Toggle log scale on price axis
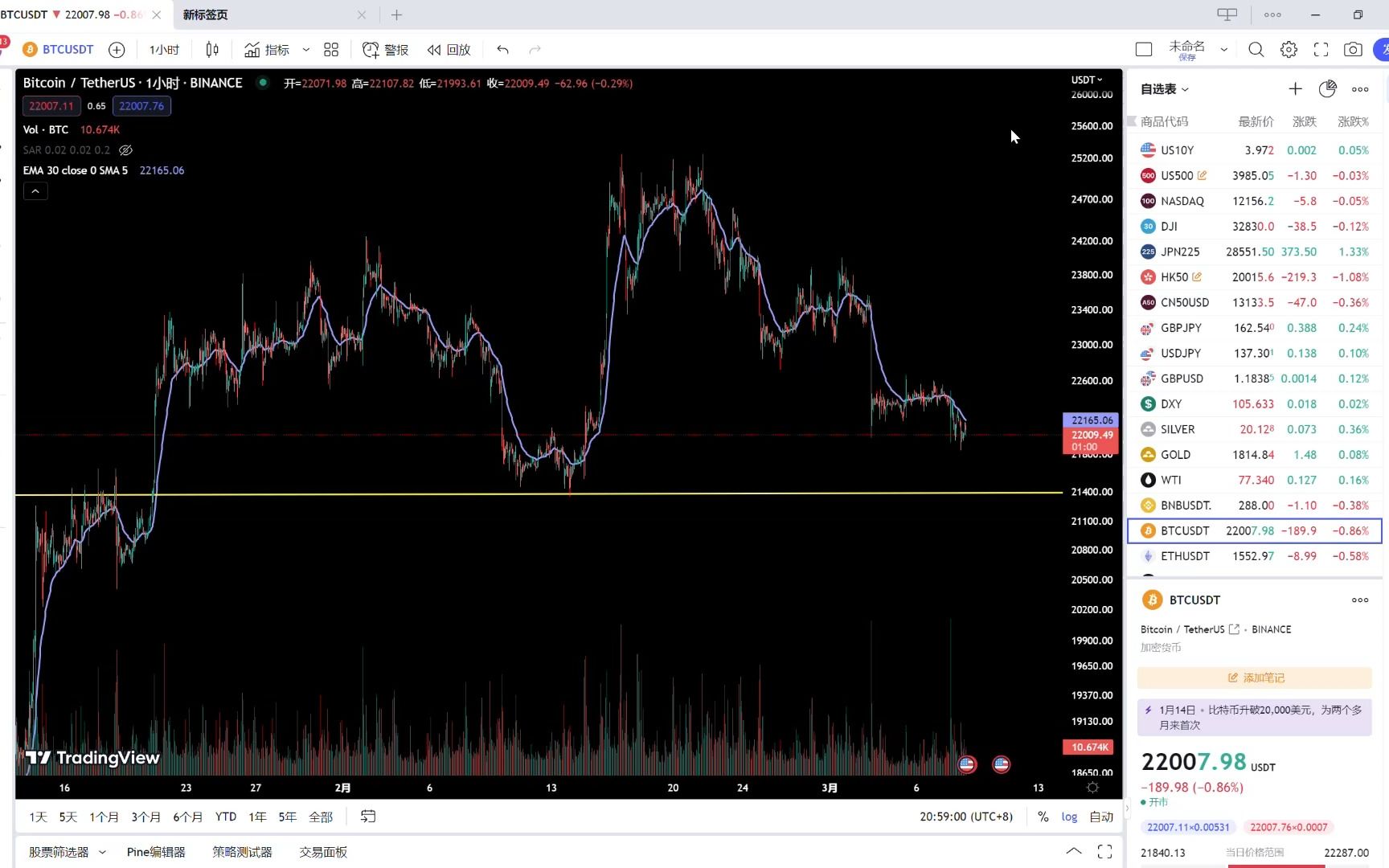Viewport: 1389px width, 868px height. click(1069, 817)
